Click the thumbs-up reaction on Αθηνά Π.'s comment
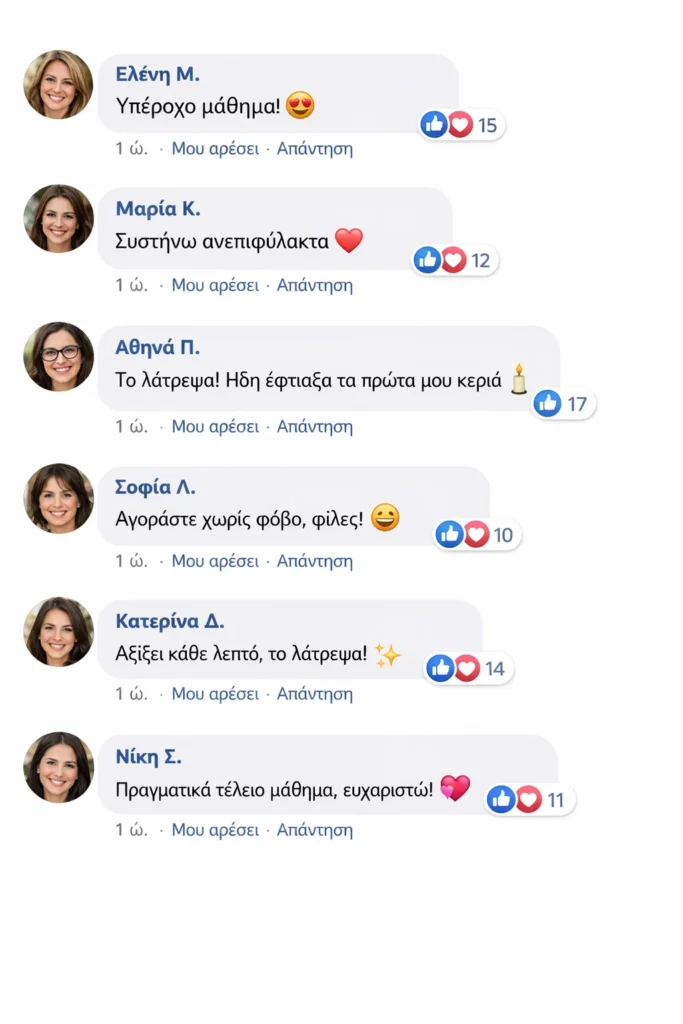Image resolution: width=683 pixels, height=1024 pixels. 547,404
